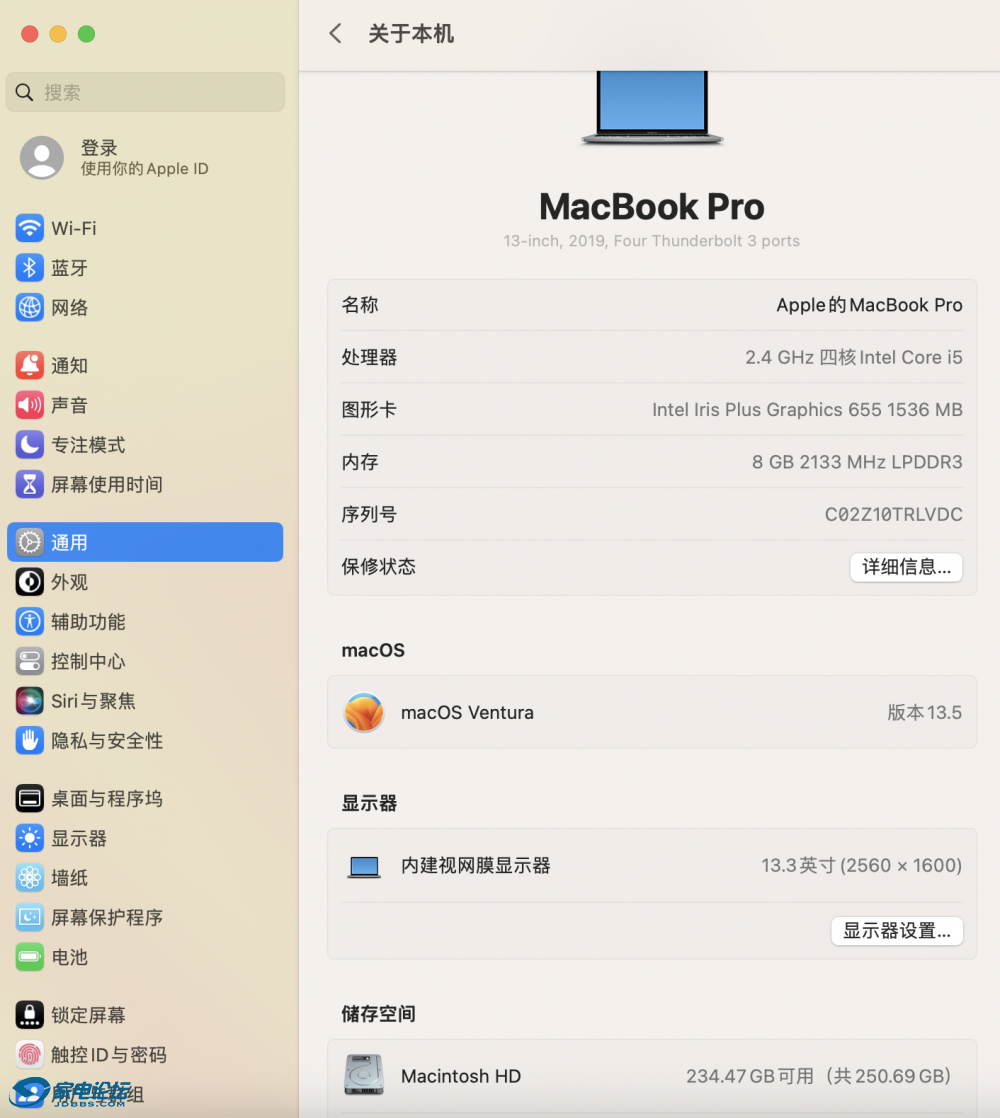Open Appearance (外观) icon
The image size is (1000, 1118).
pyautogui.click(x=29, y=583)
